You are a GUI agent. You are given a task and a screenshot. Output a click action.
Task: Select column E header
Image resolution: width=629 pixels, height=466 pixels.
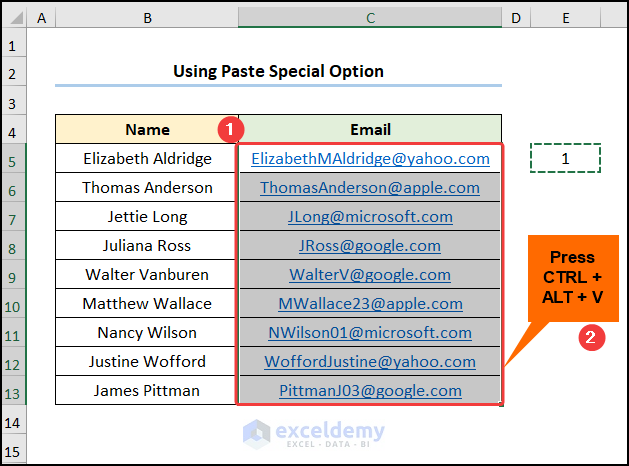565,18
